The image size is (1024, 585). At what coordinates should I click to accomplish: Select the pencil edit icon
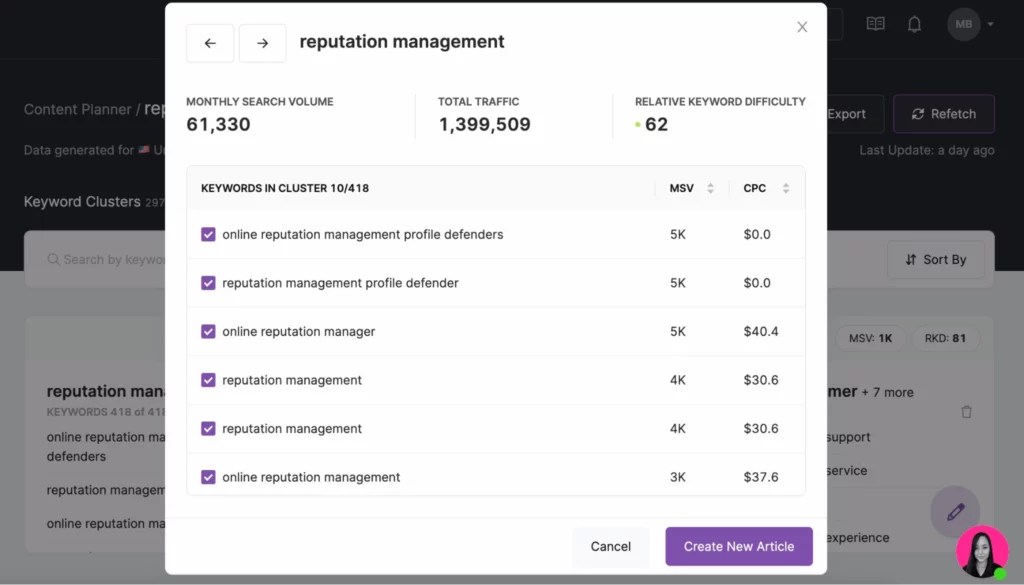click(x=955, y=511)
